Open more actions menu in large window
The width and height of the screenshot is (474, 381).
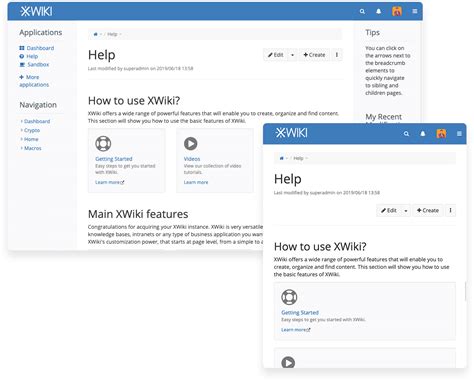337,55
